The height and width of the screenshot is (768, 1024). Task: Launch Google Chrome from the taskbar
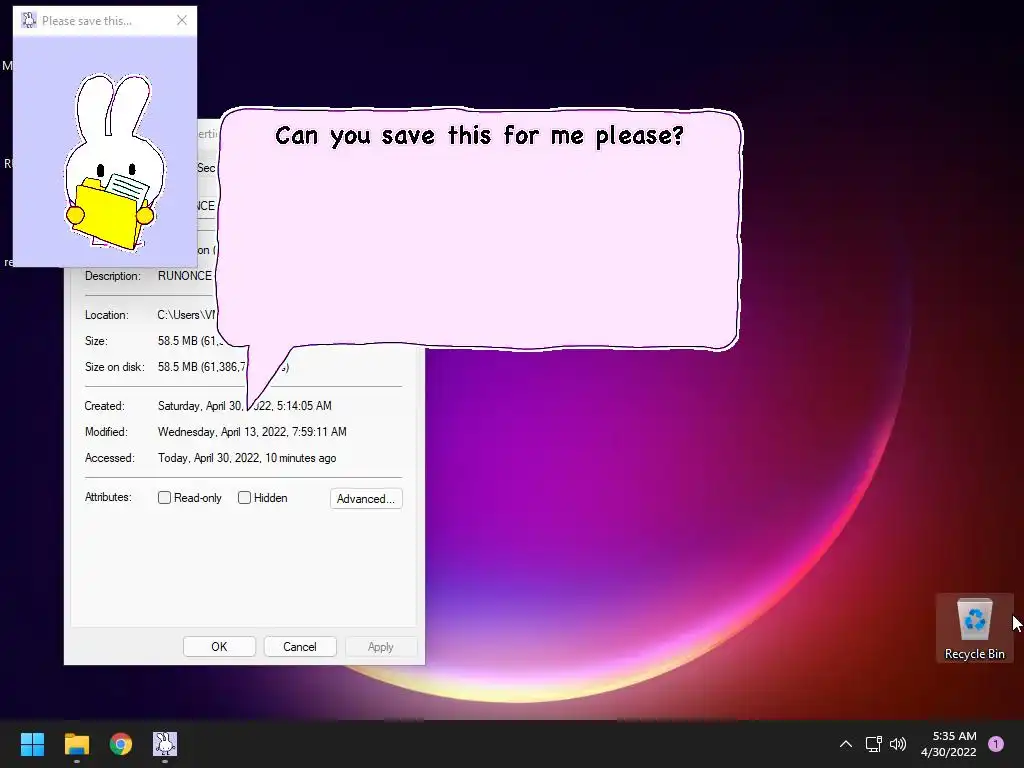(121, 743)
